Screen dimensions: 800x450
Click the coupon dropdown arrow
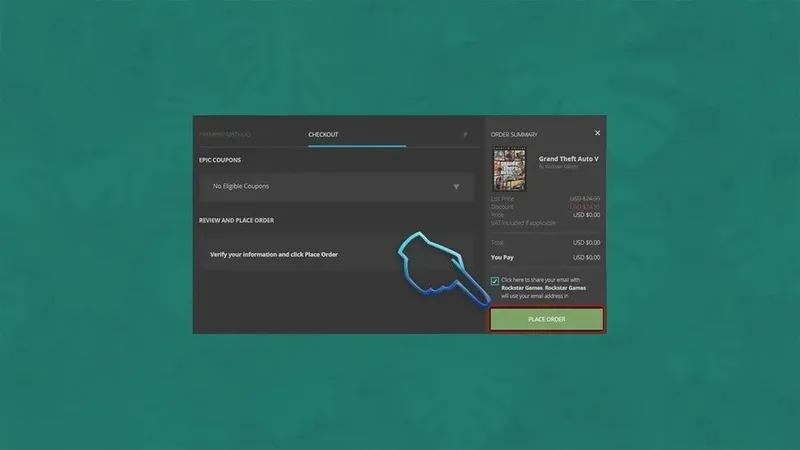tap(456, 187)
